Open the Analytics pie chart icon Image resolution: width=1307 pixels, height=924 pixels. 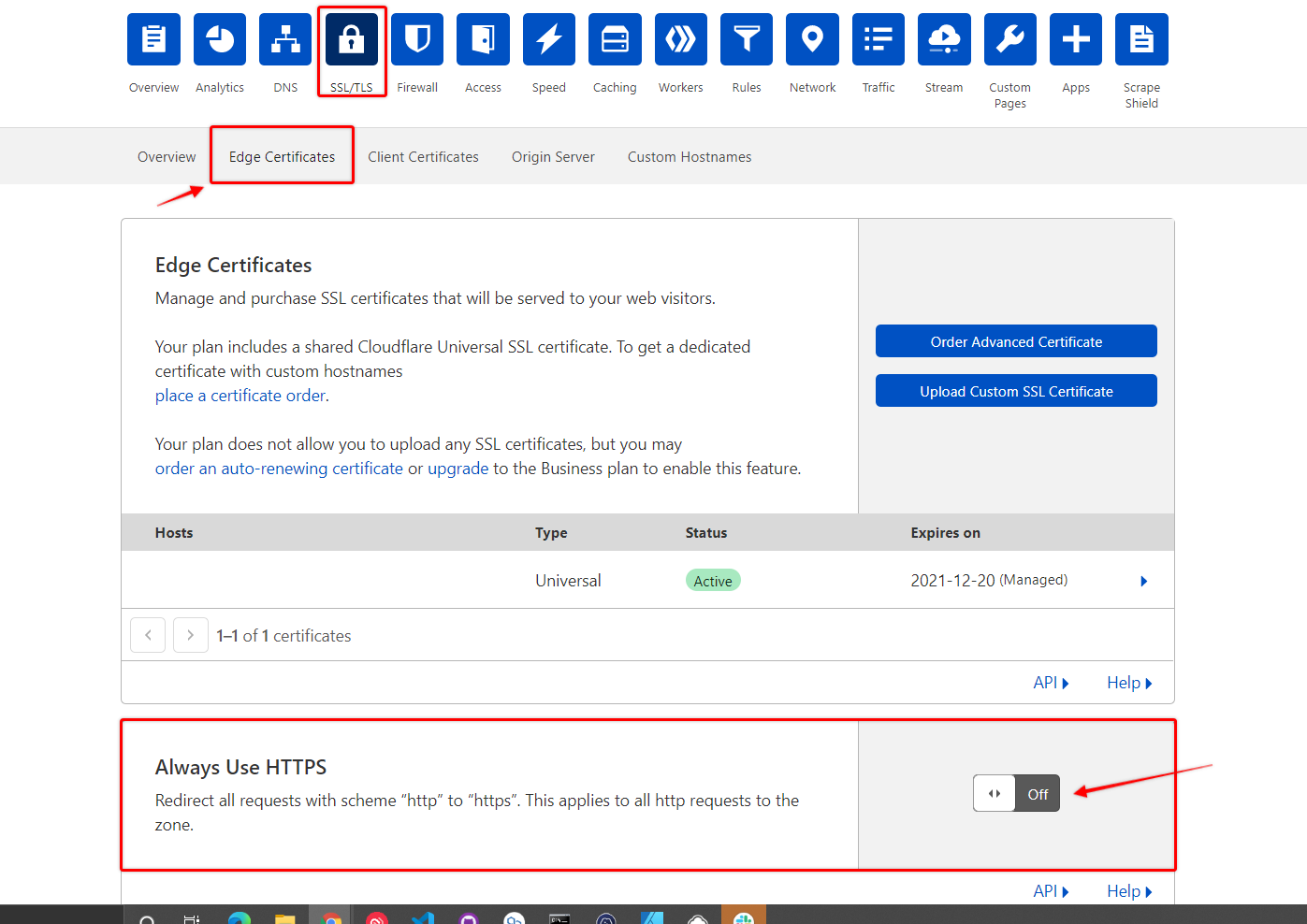(x=220, y=39)
